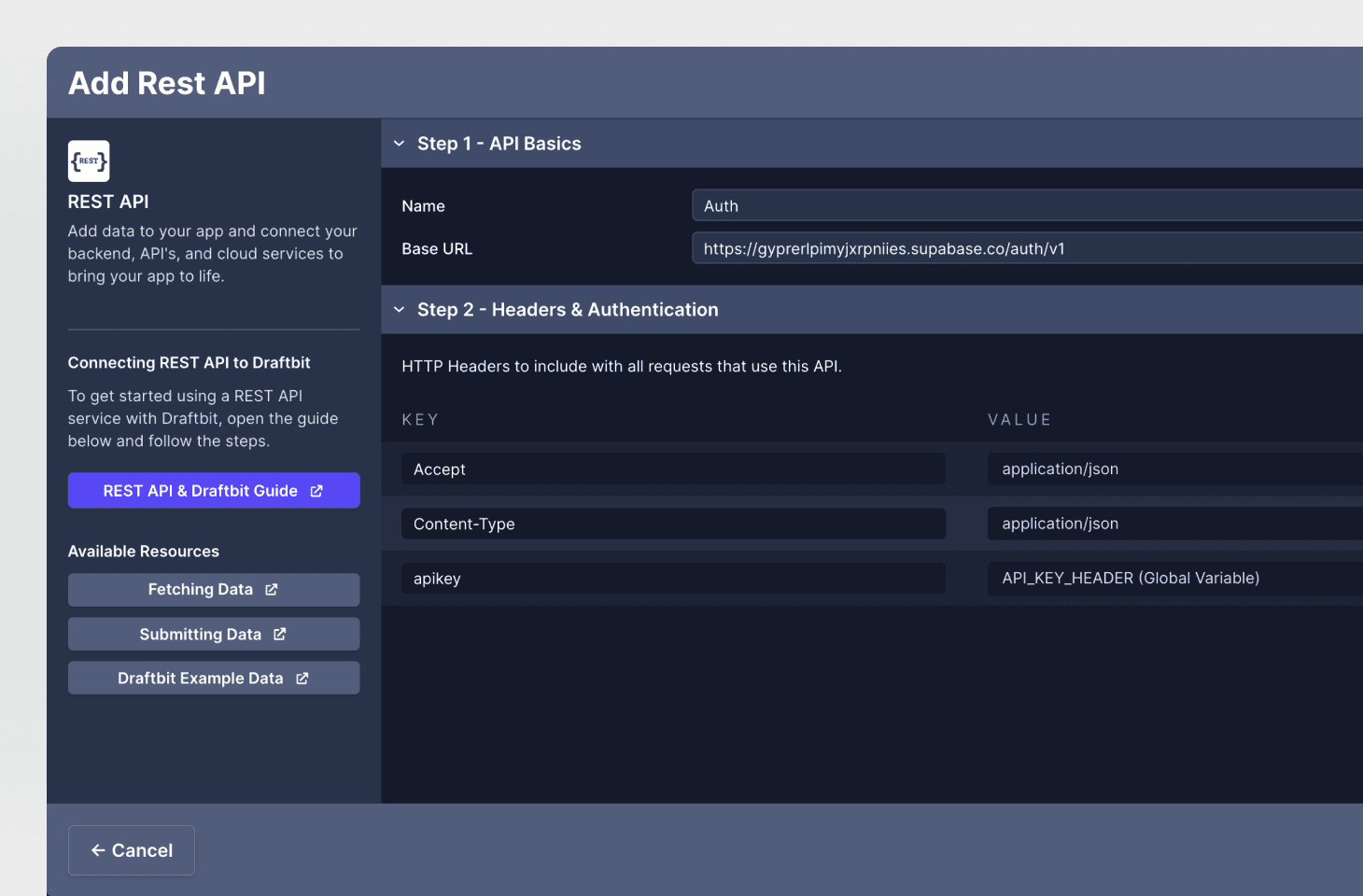Click external-link icon on Draftbit Example Data

coord(302,678)
